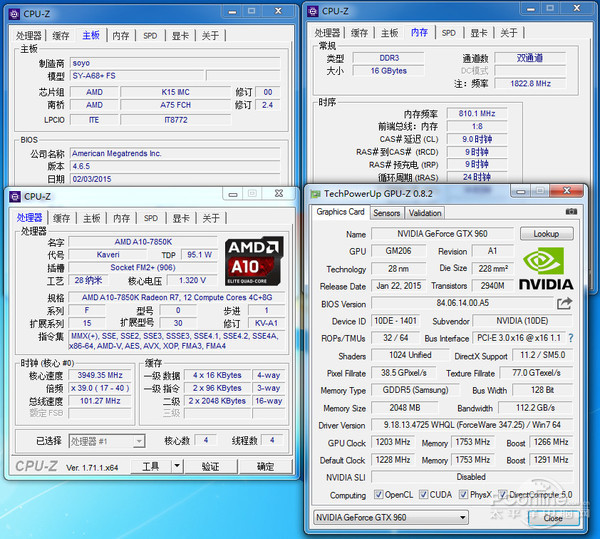
Task: Click the GPU-Z title bar app icon
Action: tap(315, 193)
